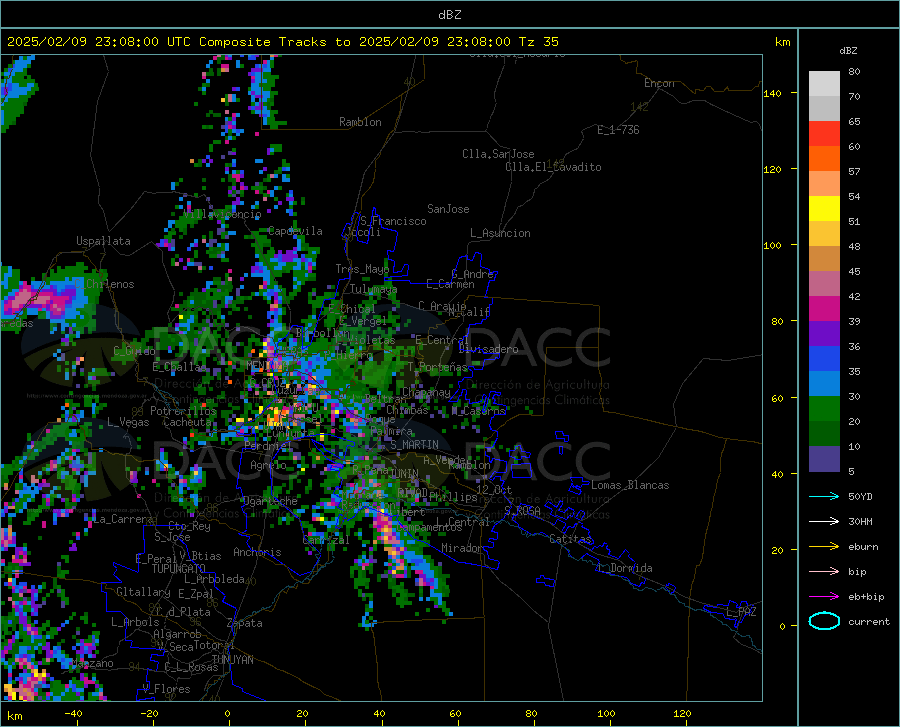Click the 120 km horizontal axis tick

682,714
